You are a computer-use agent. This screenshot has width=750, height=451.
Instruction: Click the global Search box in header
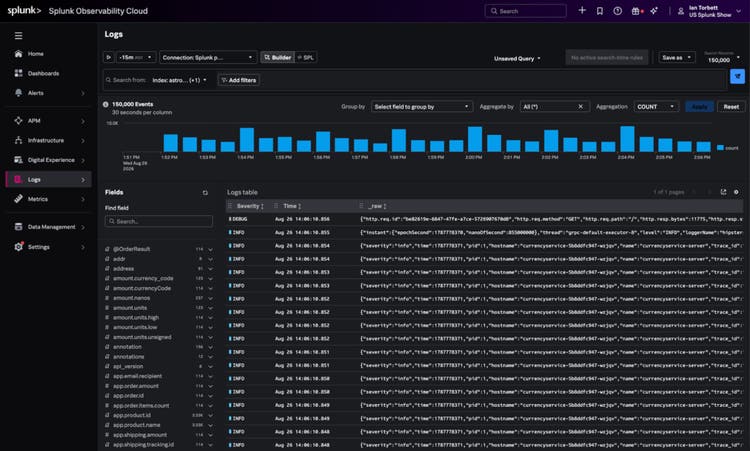click(x=526, y=11)
